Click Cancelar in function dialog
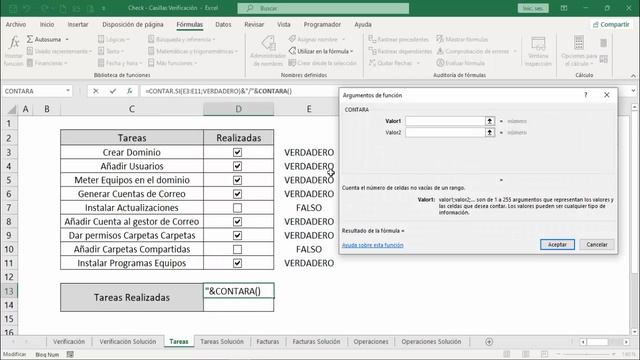Image resolution: width=640 pixels, height=360 pixels. pos(597,244)
